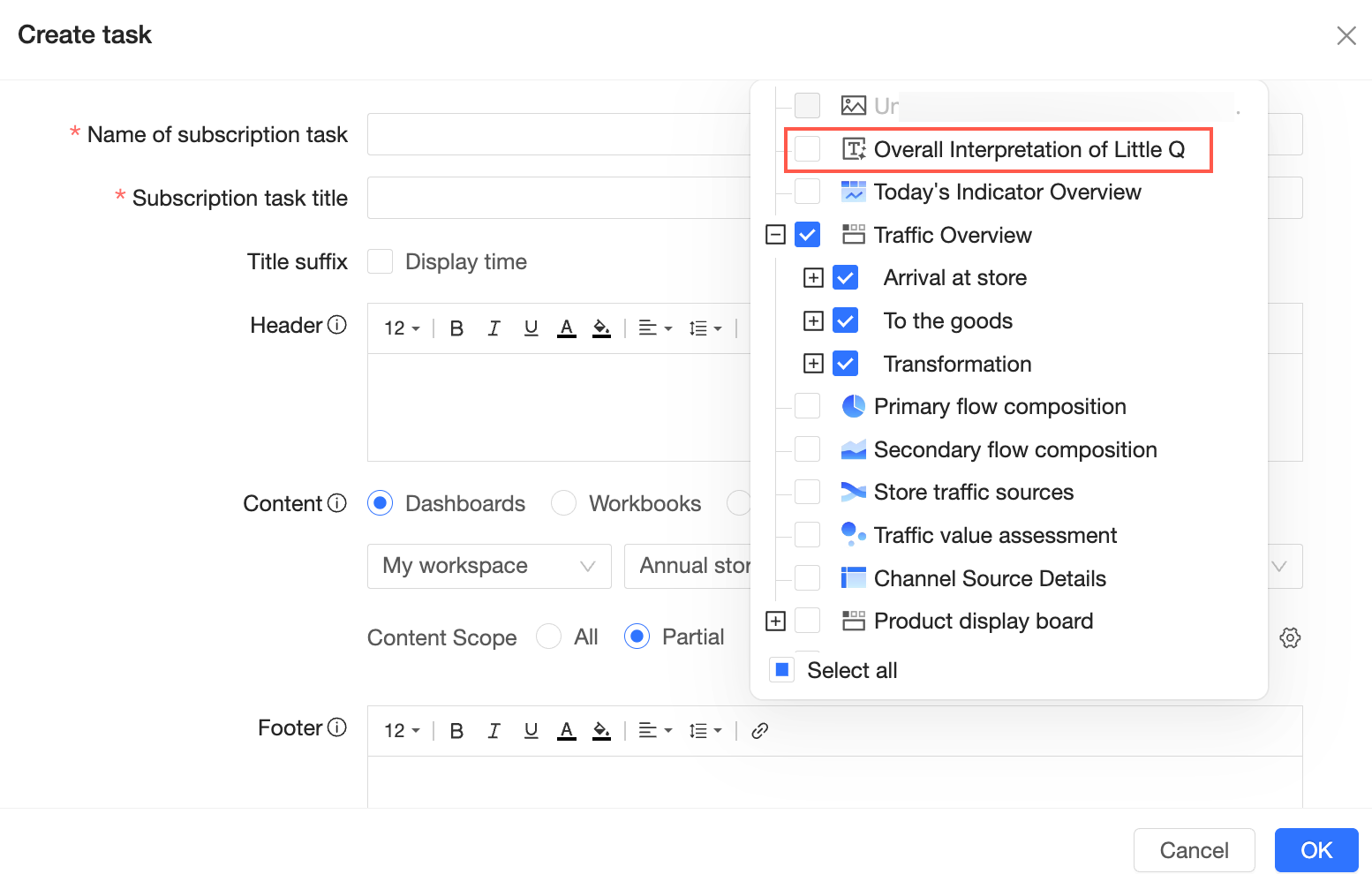Uncheck the Traffic Overview checkbox
This screenshot has height=874, width=1372.
click(808, 235)
